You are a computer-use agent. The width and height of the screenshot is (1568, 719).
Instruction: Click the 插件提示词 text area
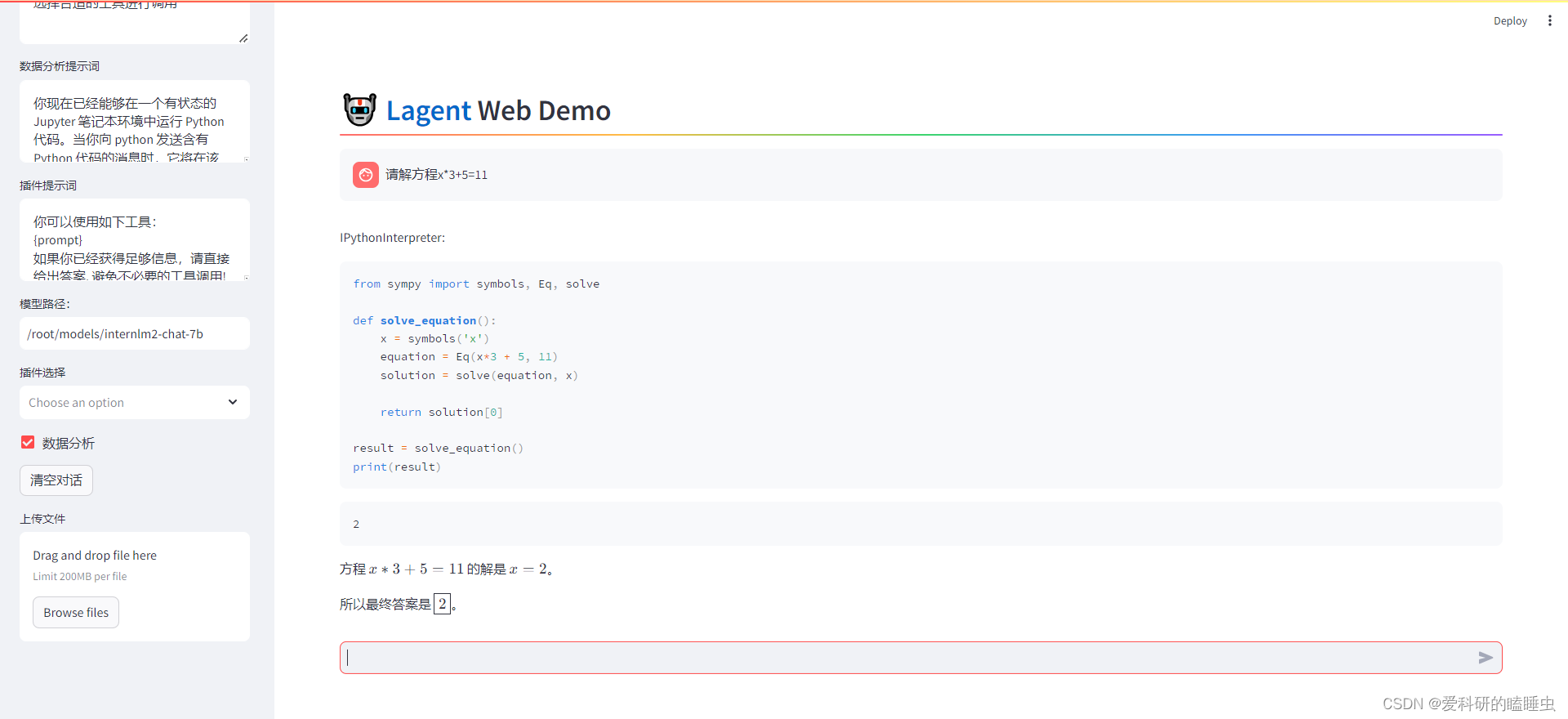pyautogui.click(x=135, y=240)
